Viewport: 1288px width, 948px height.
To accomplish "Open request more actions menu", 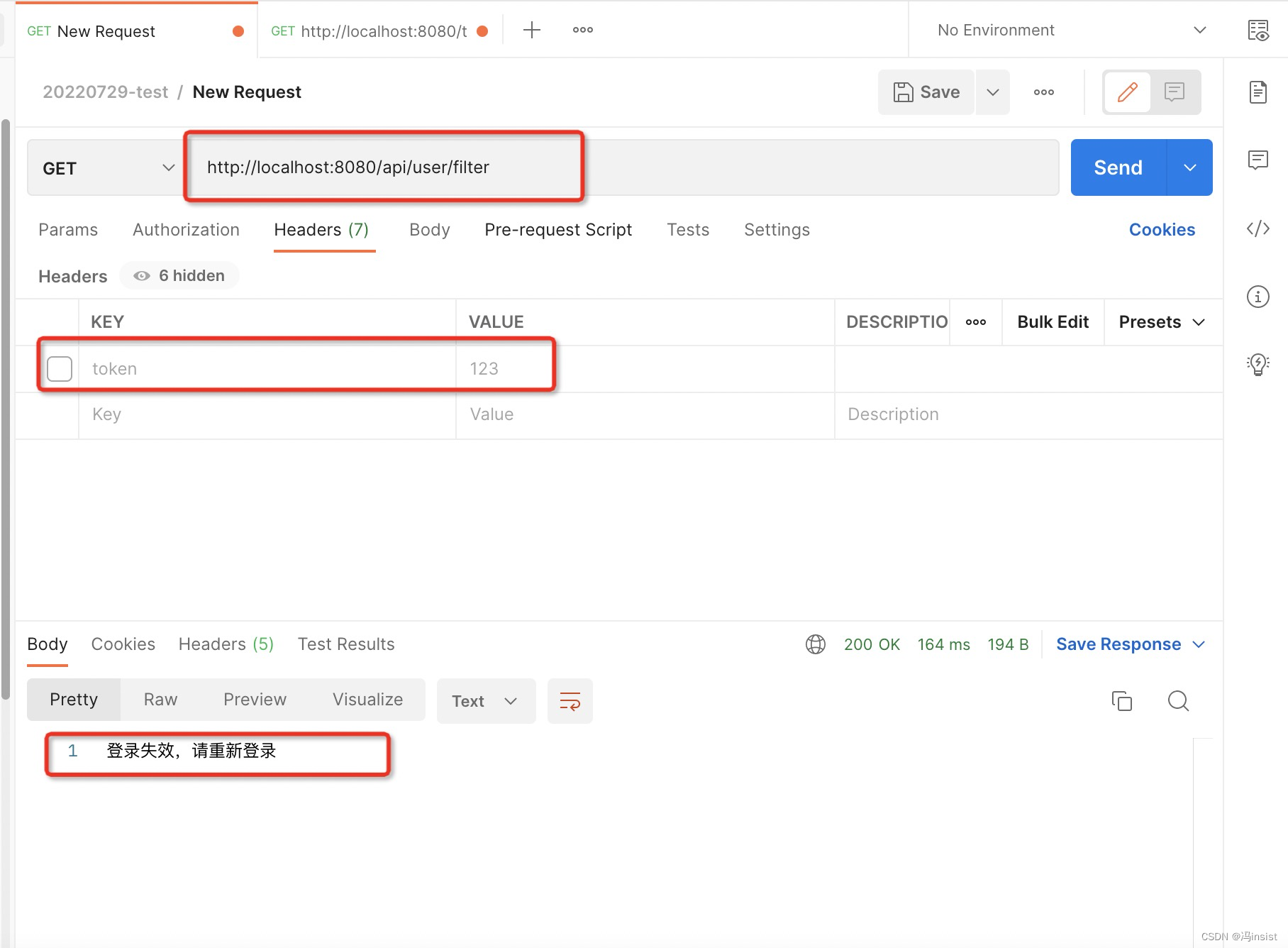I will [1044, 92].
